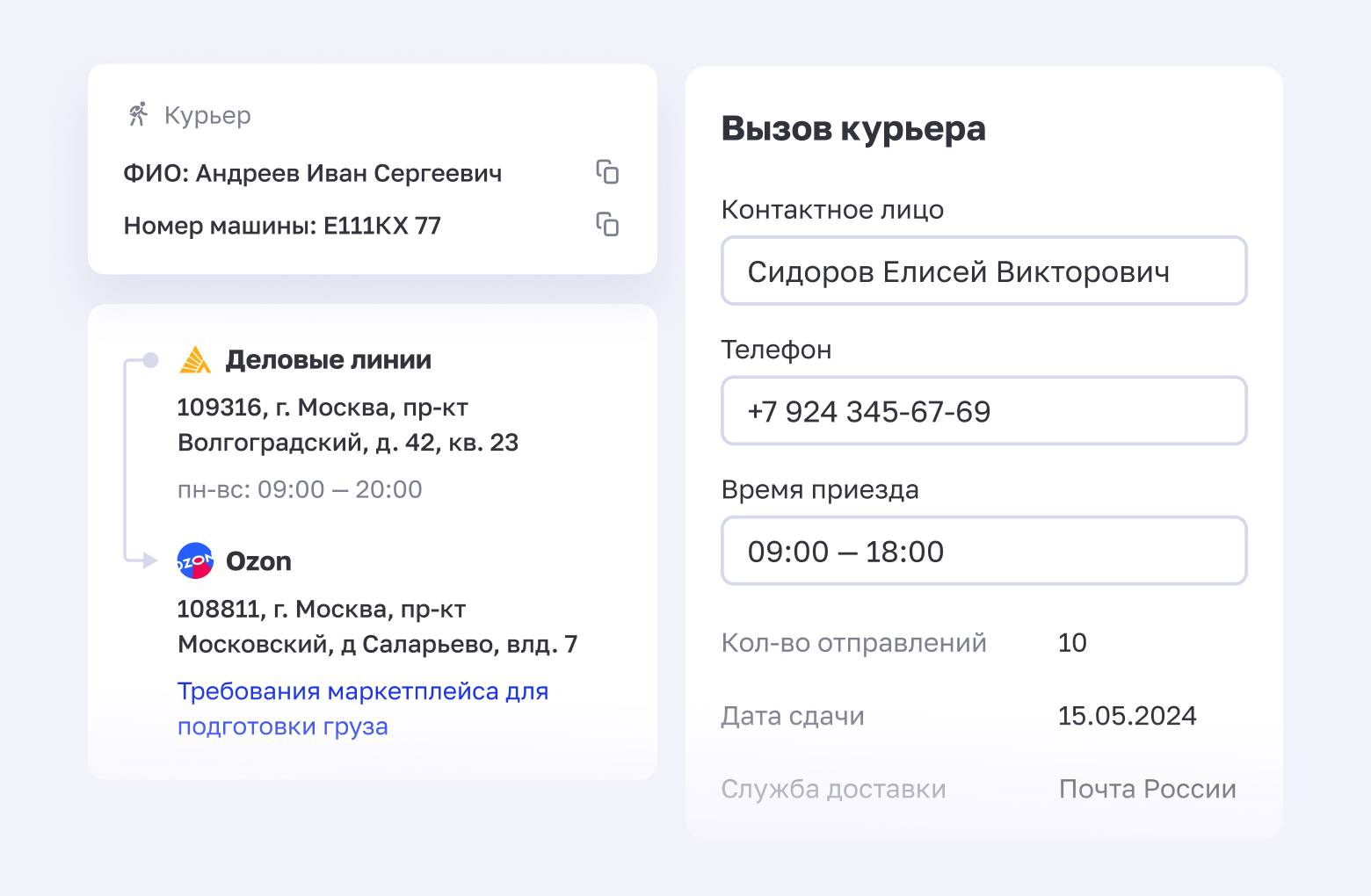Click the route start point marker
1371x896 pixels.
(x=149, y=359)
